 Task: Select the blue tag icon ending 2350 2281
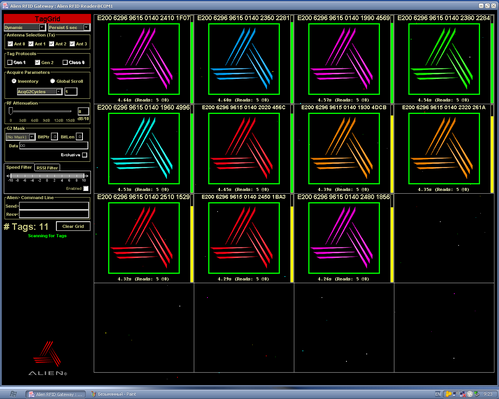click(244, 59)
